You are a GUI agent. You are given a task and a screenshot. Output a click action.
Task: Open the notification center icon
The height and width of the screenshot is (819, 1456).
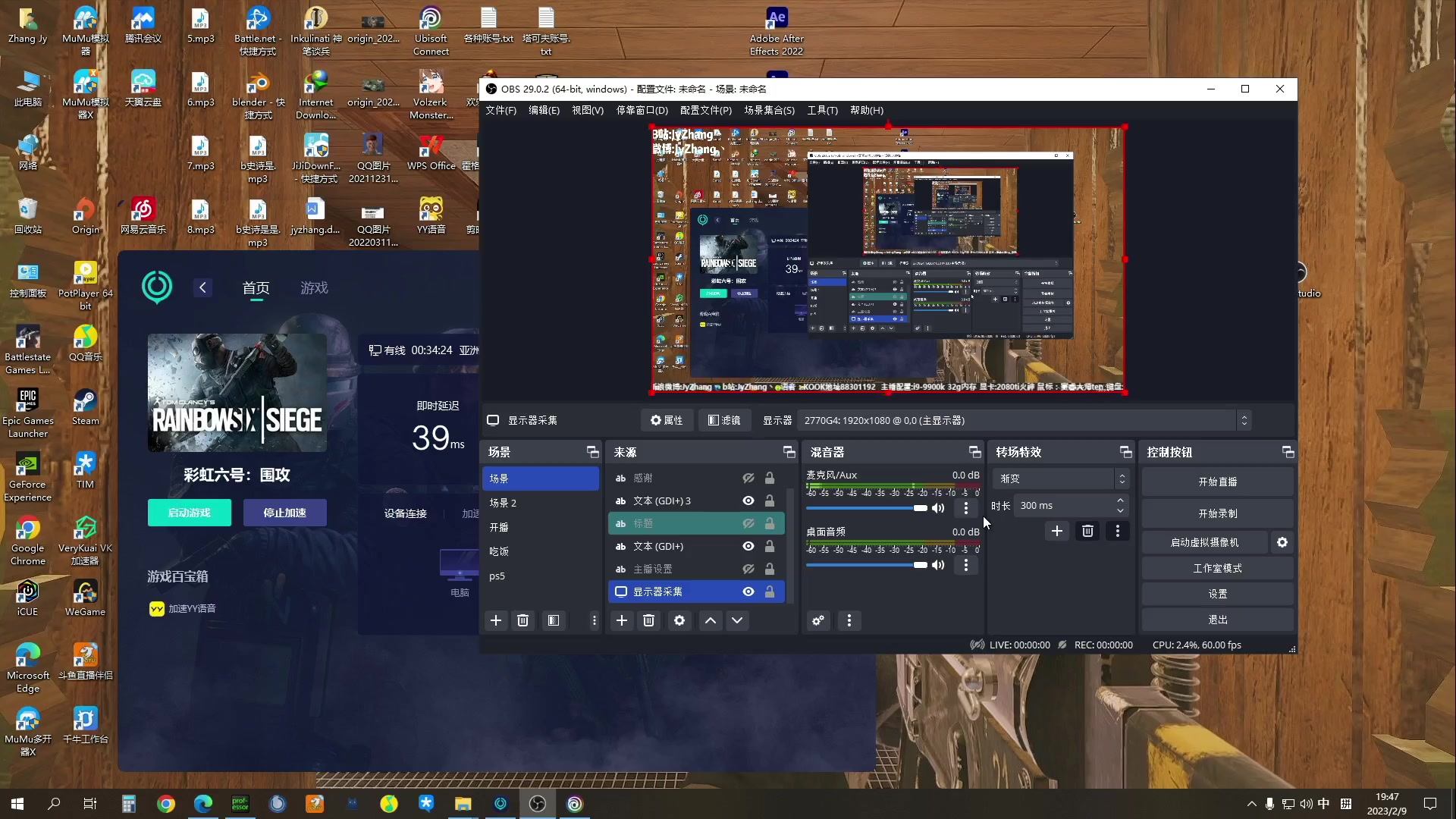[x=1430, y=804]
